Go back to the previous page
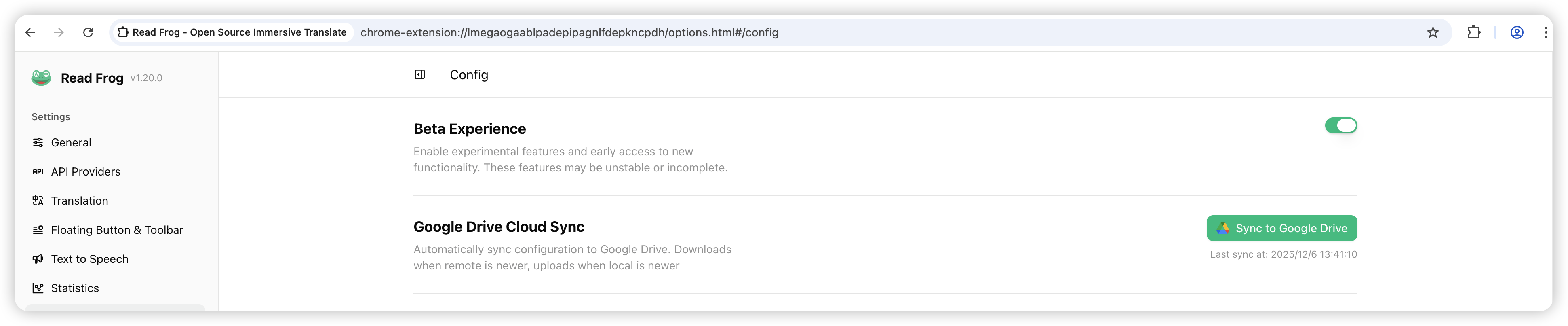This screenshot has width=1568, height=326. pos(30,32)
